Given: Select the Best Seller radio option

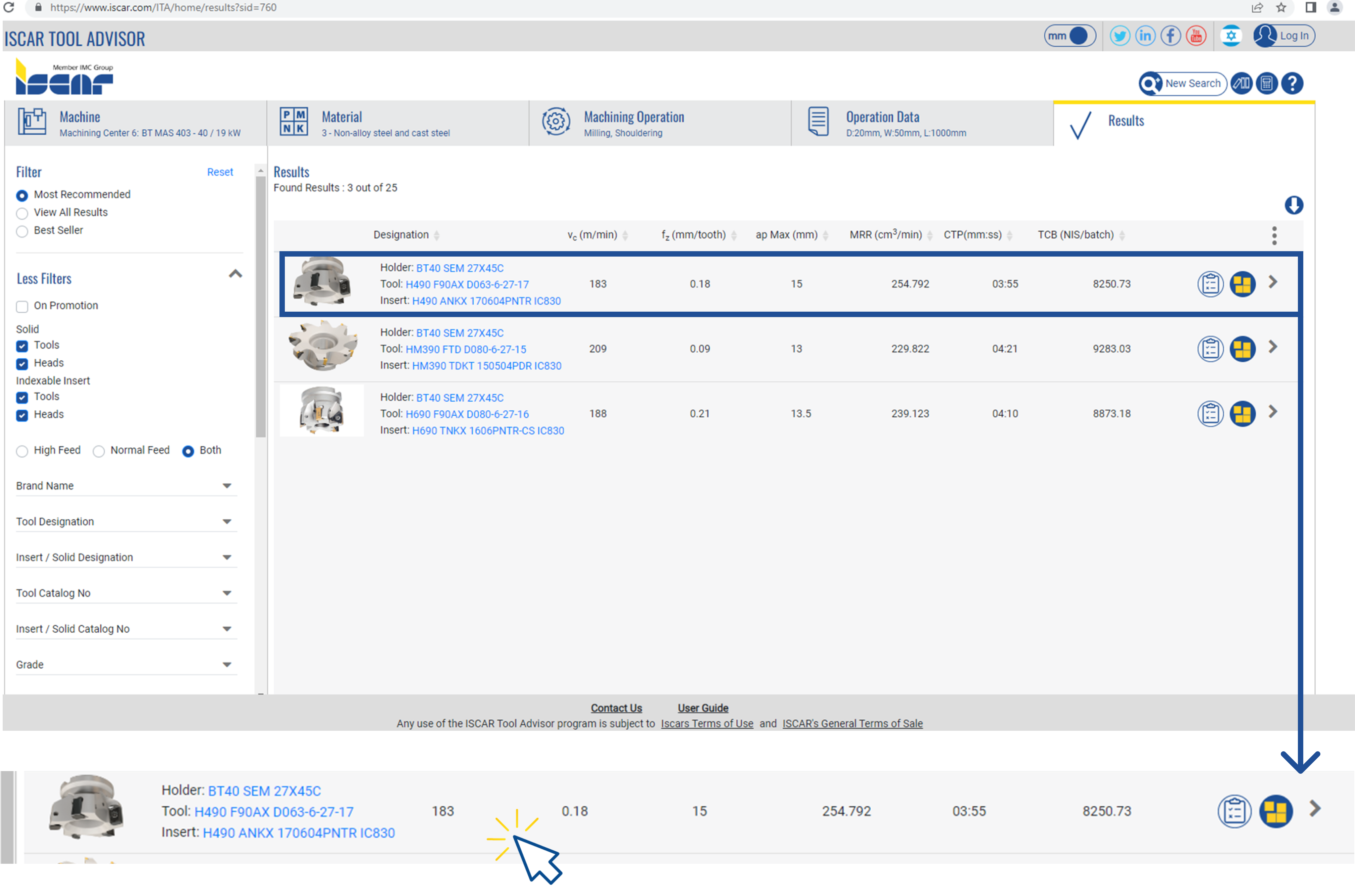Looking at the screenshot, I should 22,231.
